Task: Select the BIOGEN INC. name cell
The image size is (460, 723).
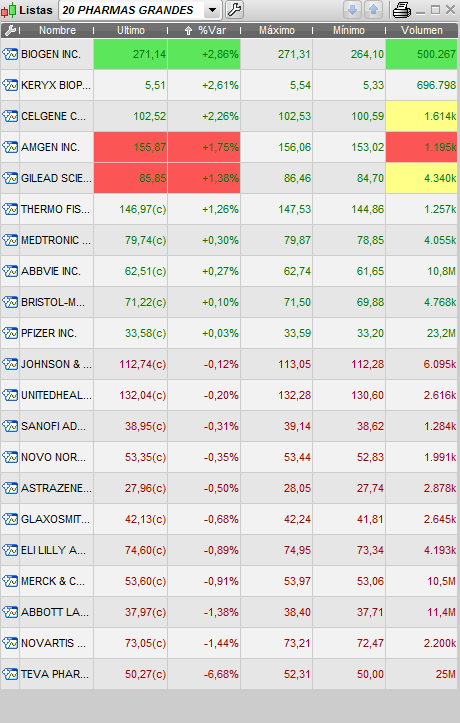Action: 57,54
